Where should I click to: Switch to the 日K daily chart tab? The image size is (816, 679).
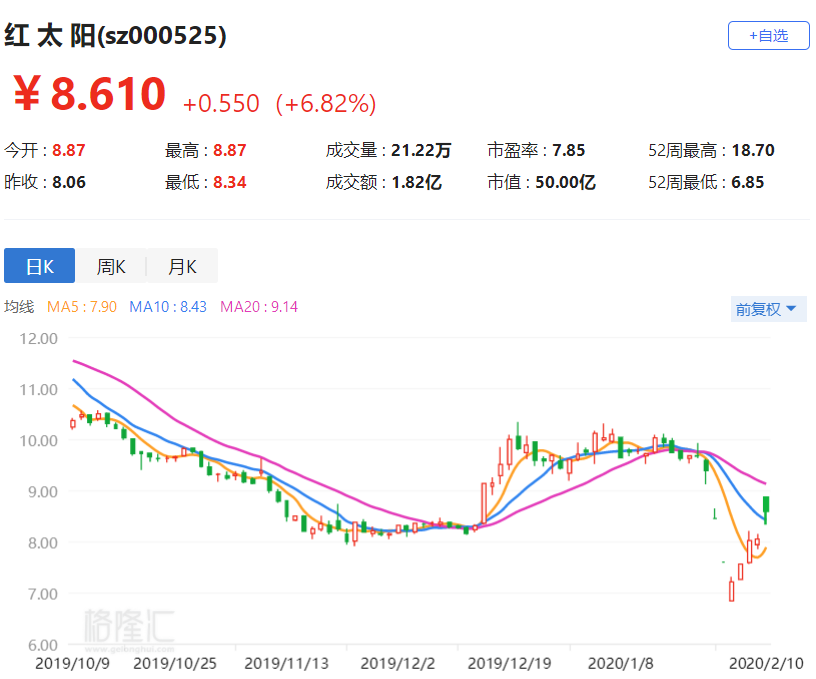pyautogui.click(x=40, y=266)
